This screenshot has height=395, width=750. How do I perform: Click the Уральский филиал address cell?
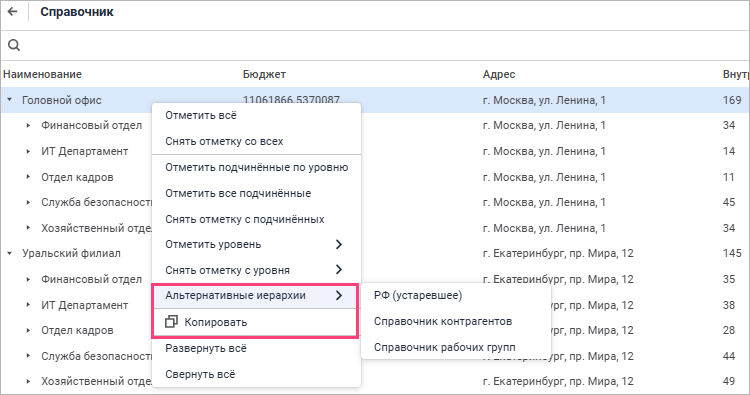click(x=558, y=253)
